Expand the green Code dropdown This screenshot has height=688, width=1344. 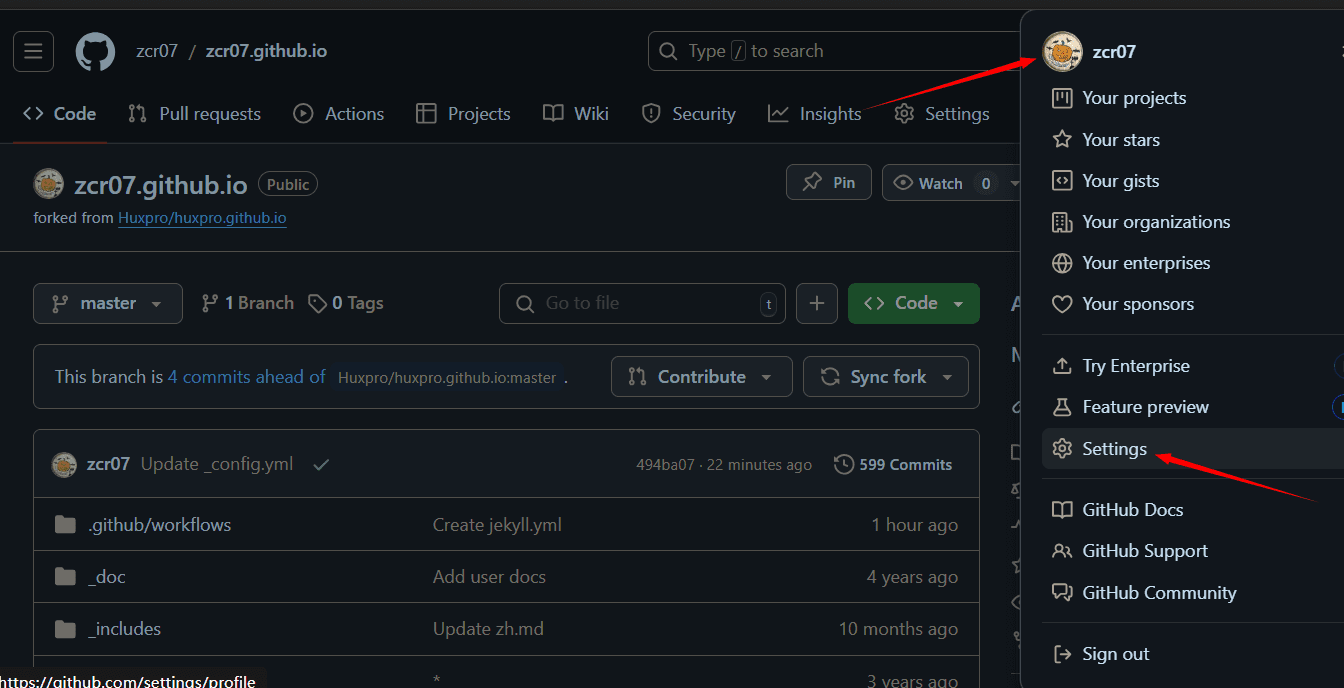coord(913,303)
